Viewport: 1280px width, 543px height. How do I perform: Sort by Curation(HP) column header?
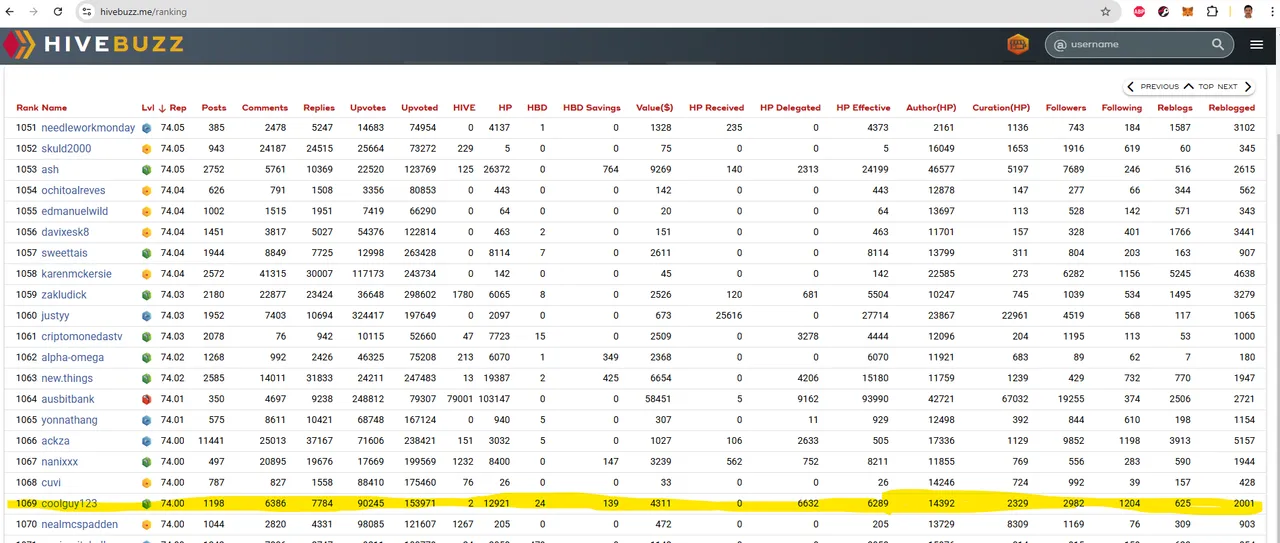(1001, 108)
